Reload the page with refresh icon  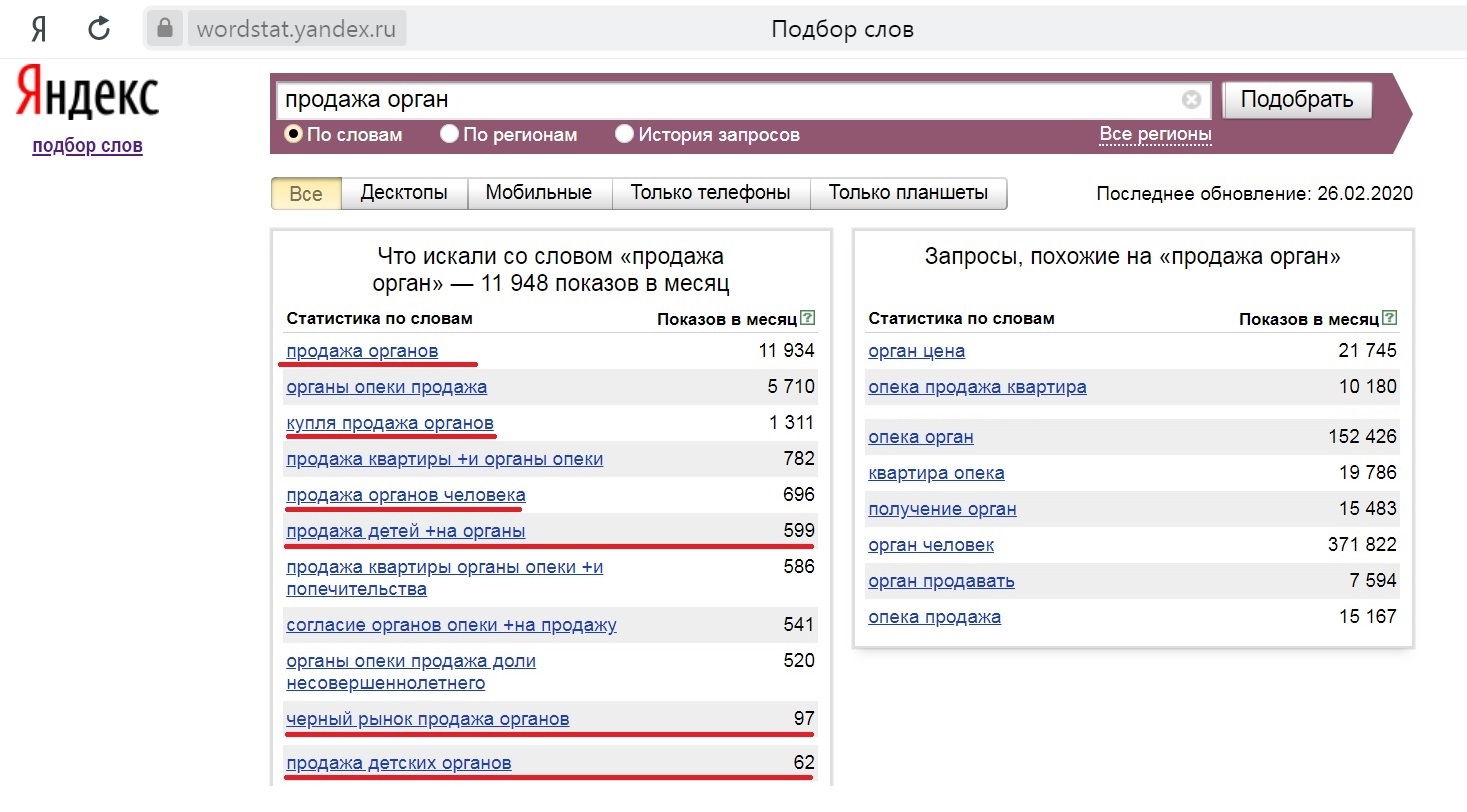click(99, 28)
